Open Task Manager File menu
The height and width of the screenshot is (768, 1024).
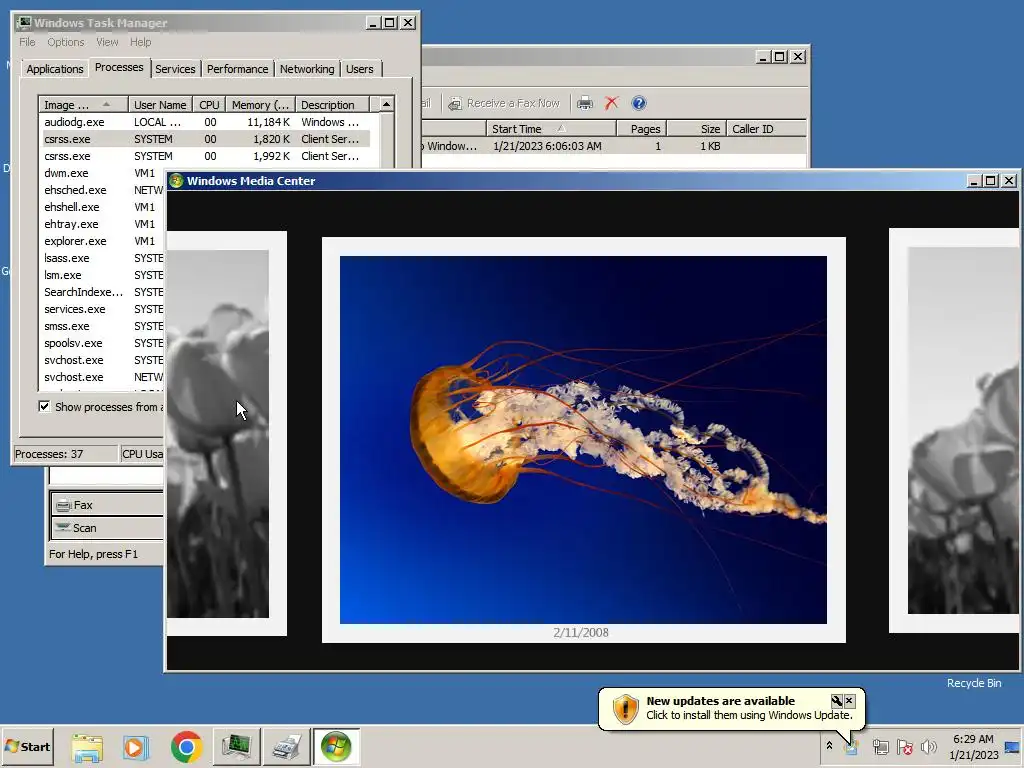pos(27,42)
